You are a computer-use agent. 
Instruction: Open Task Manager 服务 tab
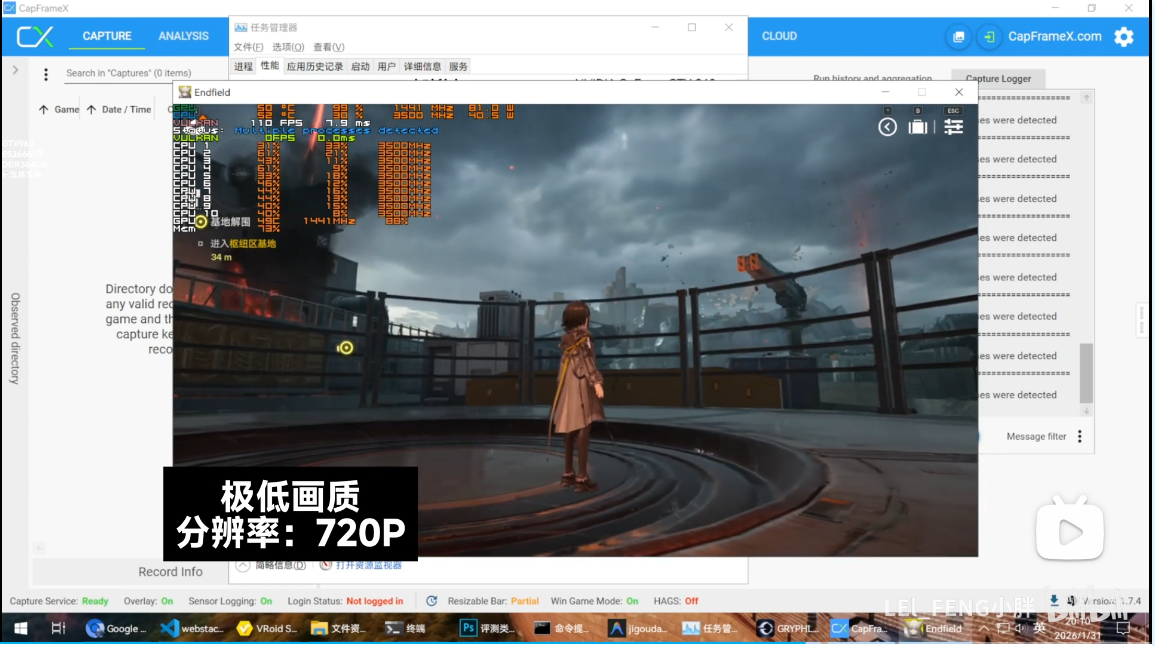pos(458,66)
